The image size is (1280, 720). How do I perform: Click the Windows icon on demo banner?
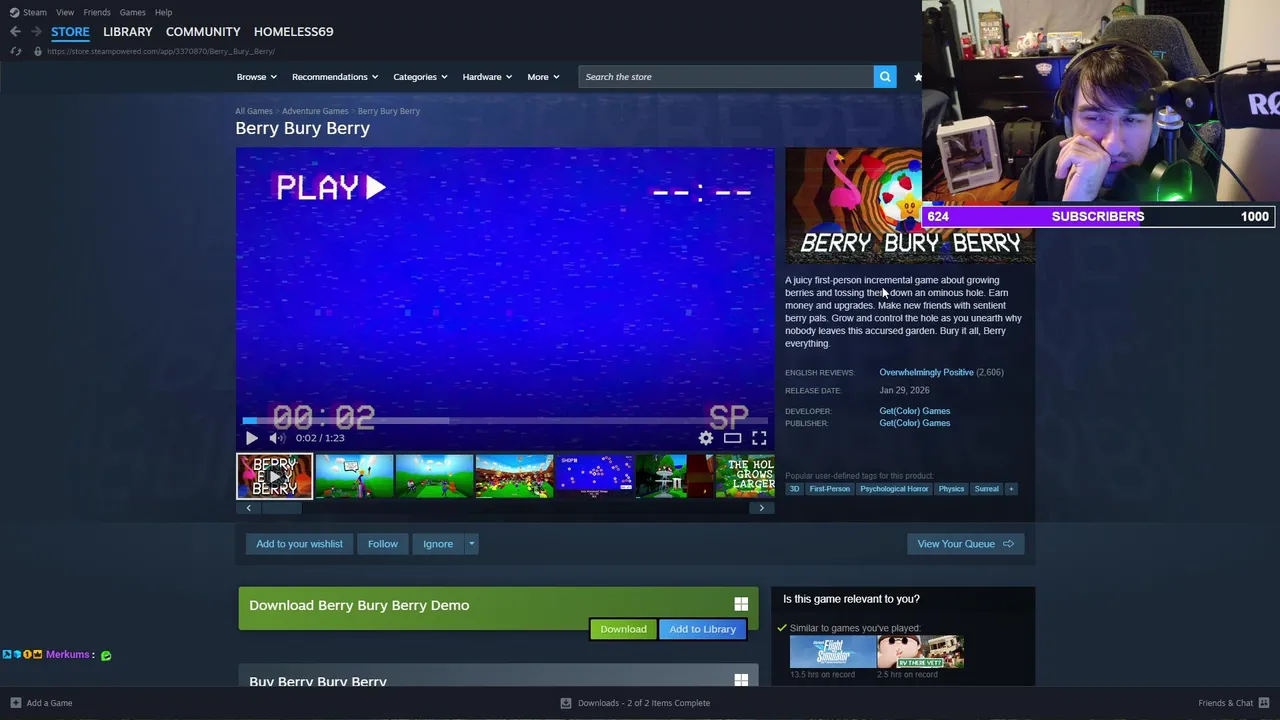[741, 605]
